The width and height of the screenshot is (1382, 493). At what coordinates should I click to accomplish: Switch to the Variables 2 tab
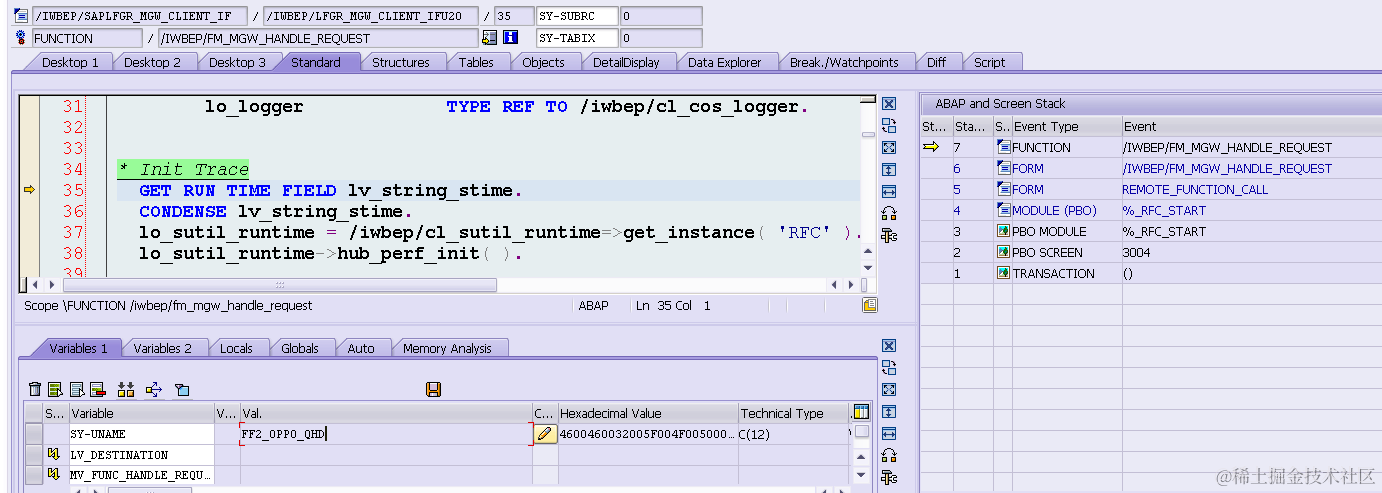pos(163,348)
